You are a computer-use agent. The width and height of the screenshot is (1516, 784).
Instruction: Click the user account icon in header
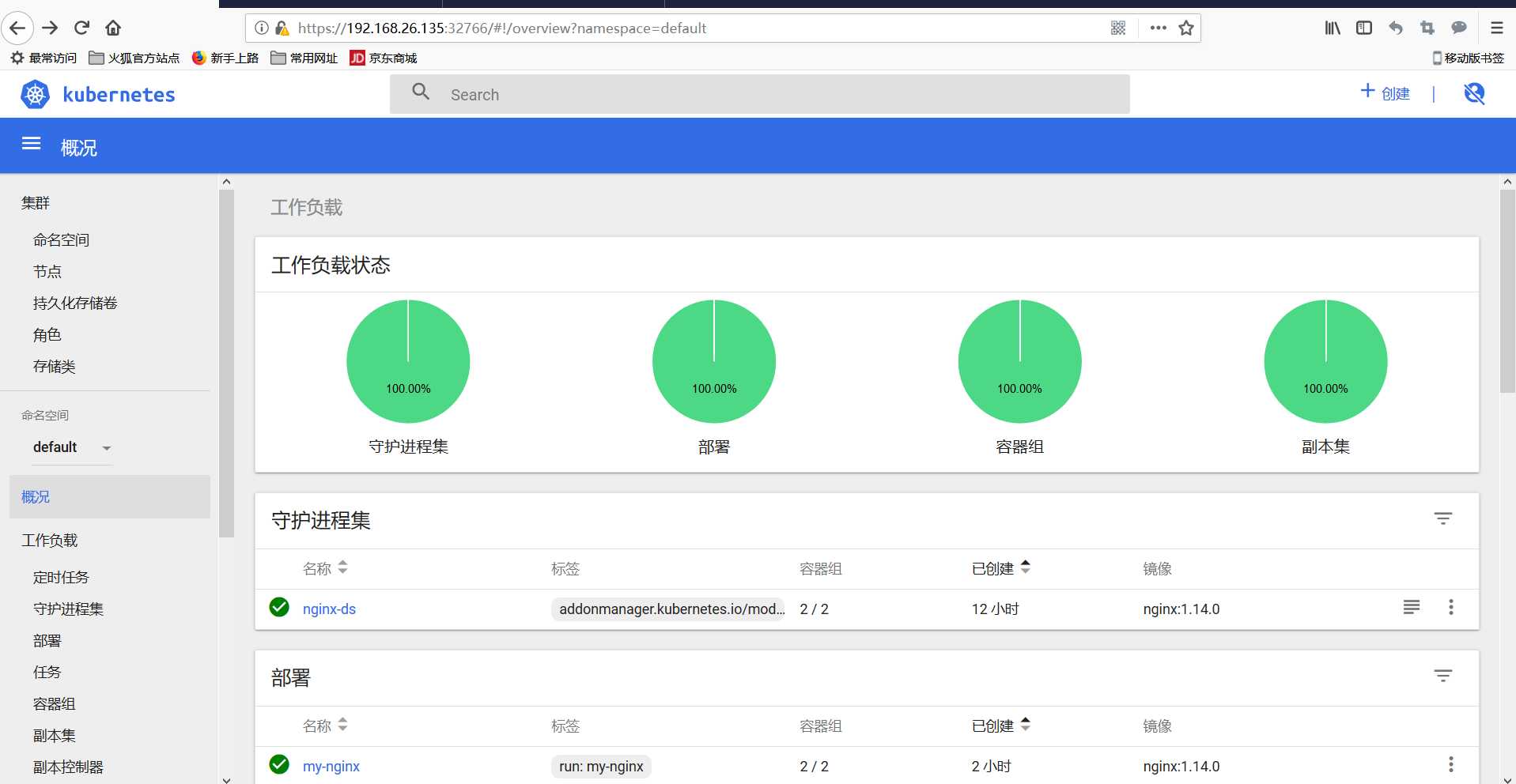click(x=1474, y=93)
